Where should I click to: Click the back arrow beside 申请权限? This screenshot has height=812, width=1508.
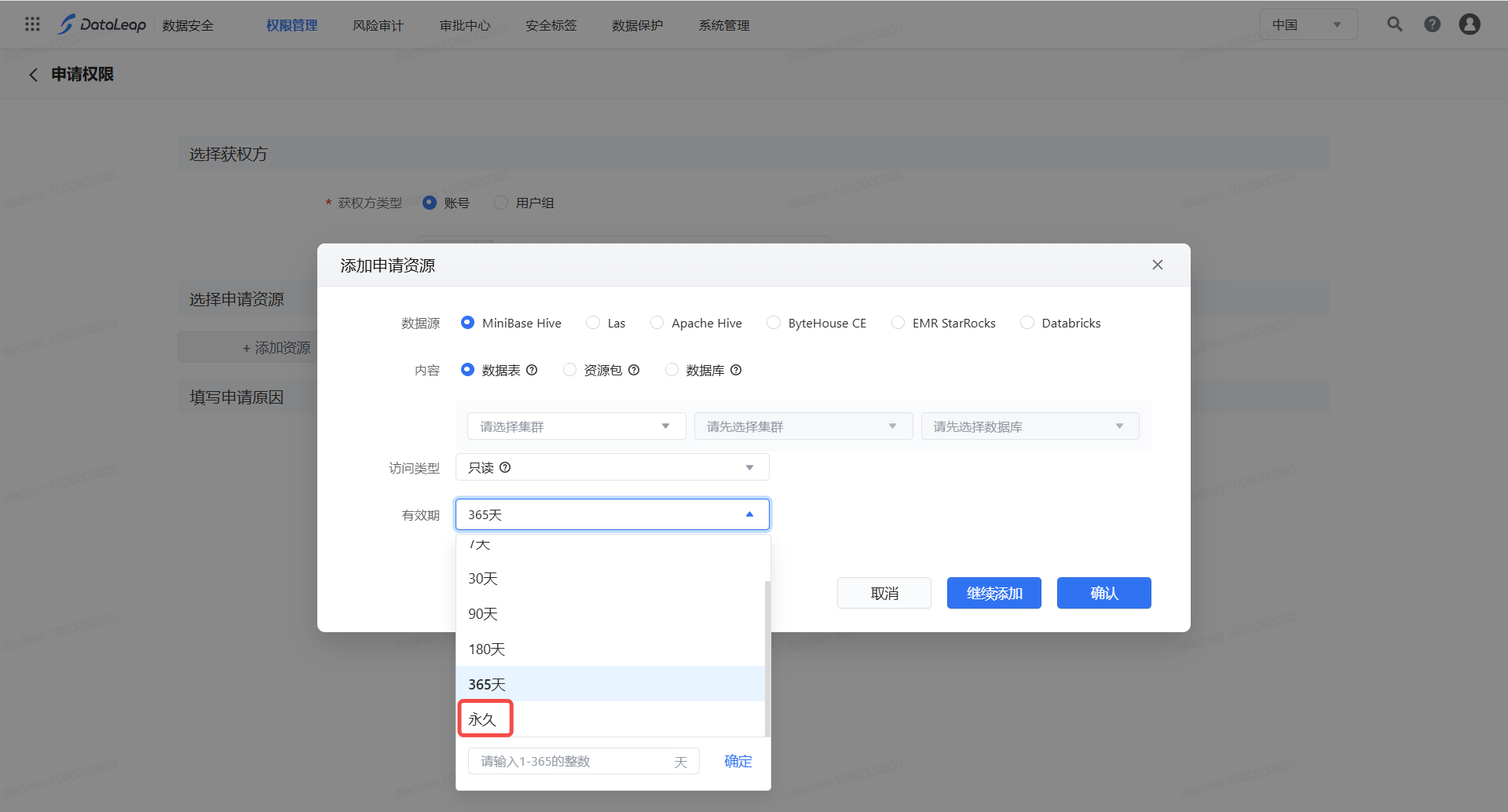(x=33, y=75)
